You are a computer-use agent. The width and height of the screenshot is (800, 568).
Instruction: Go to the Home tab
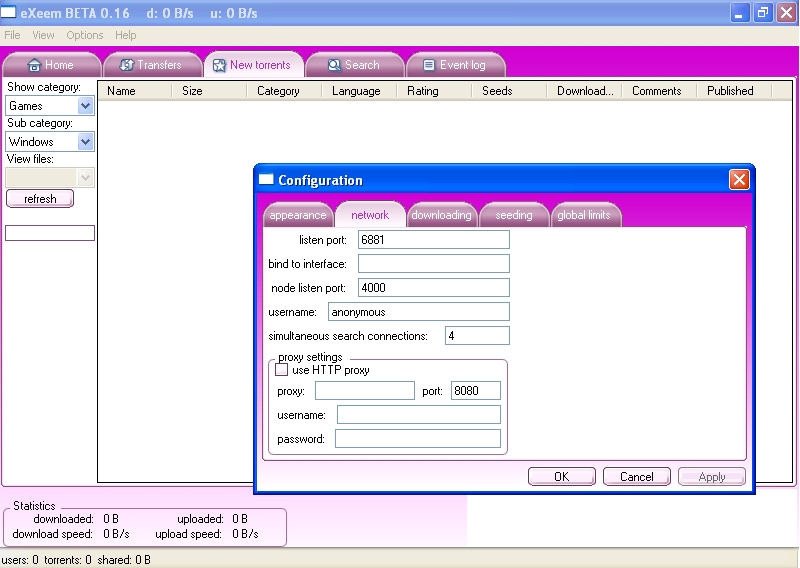(51, 65)
